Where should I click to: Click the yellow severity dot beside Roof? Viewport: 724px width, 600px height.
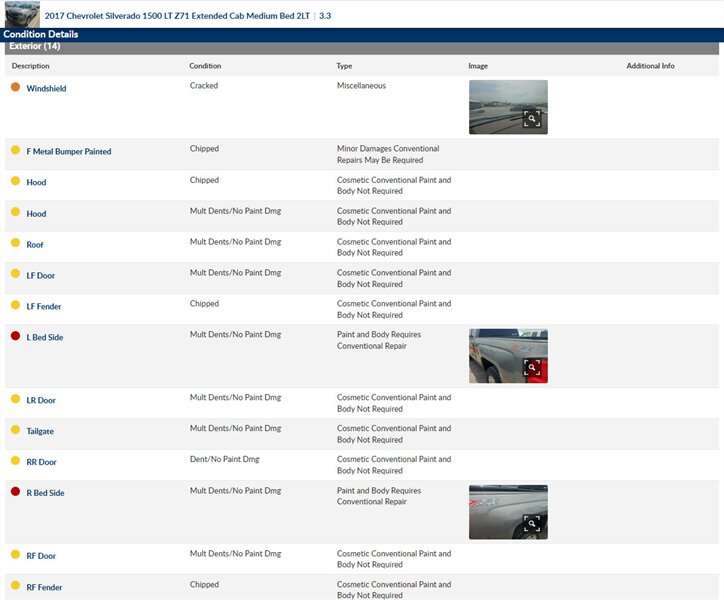15,242
